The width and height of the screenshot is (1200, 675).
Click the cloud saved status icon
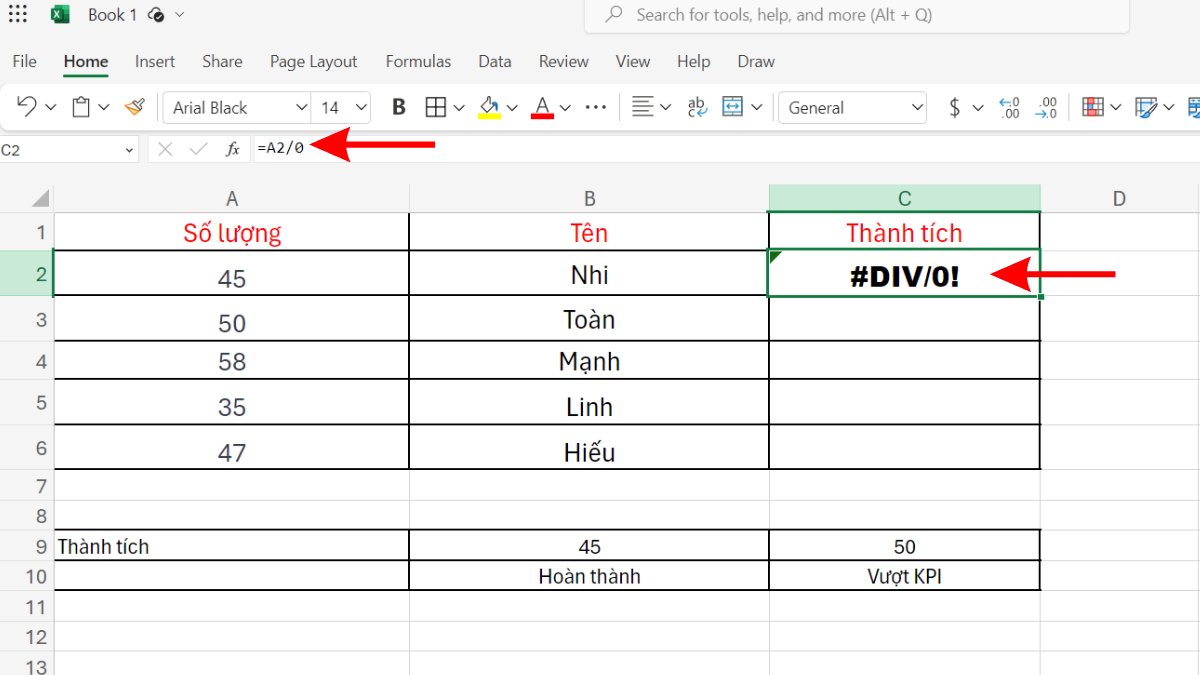[155, 15]
